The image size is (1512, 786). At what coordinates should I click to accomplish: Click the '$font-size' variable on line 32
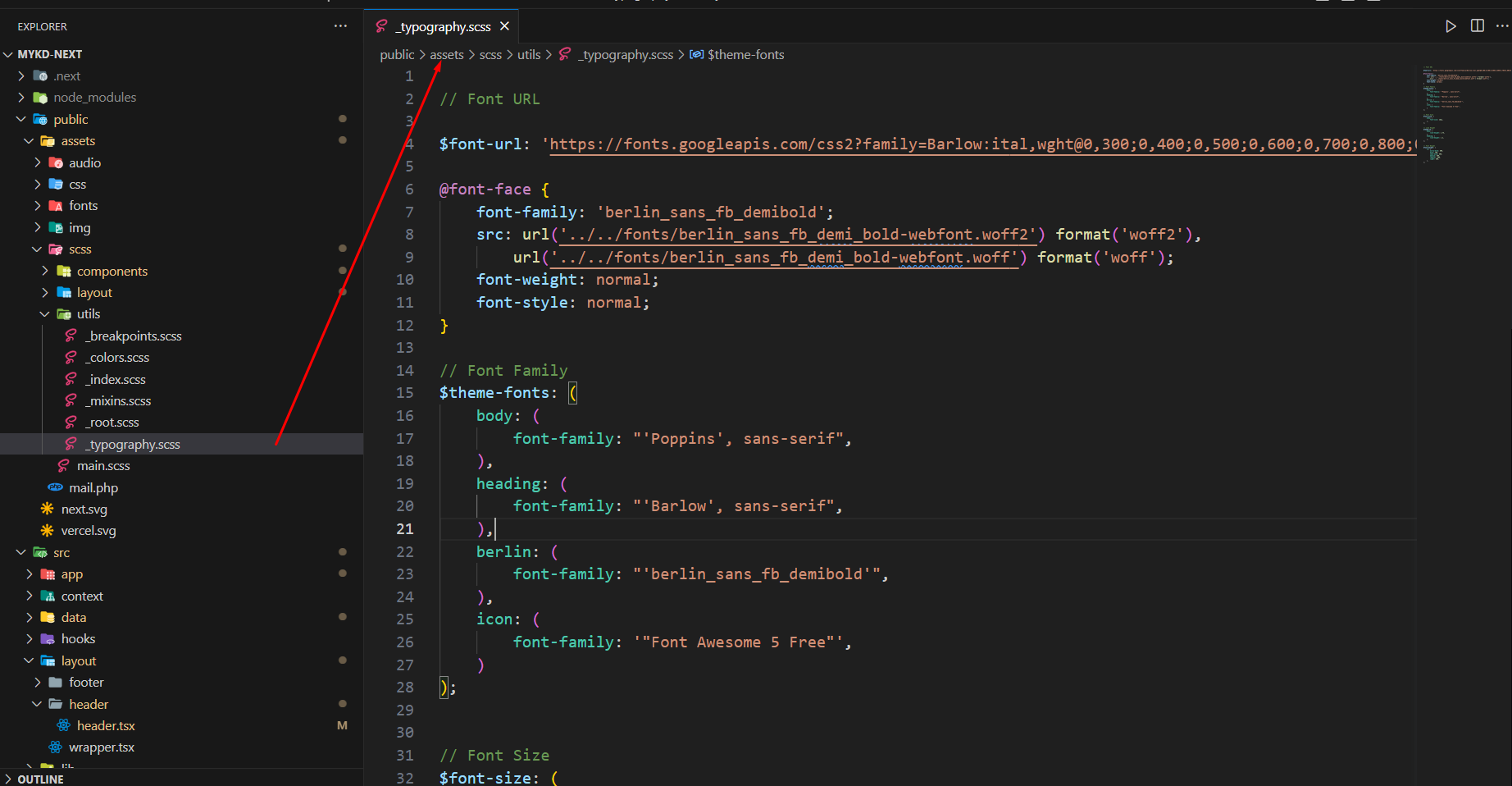[485, 777]
